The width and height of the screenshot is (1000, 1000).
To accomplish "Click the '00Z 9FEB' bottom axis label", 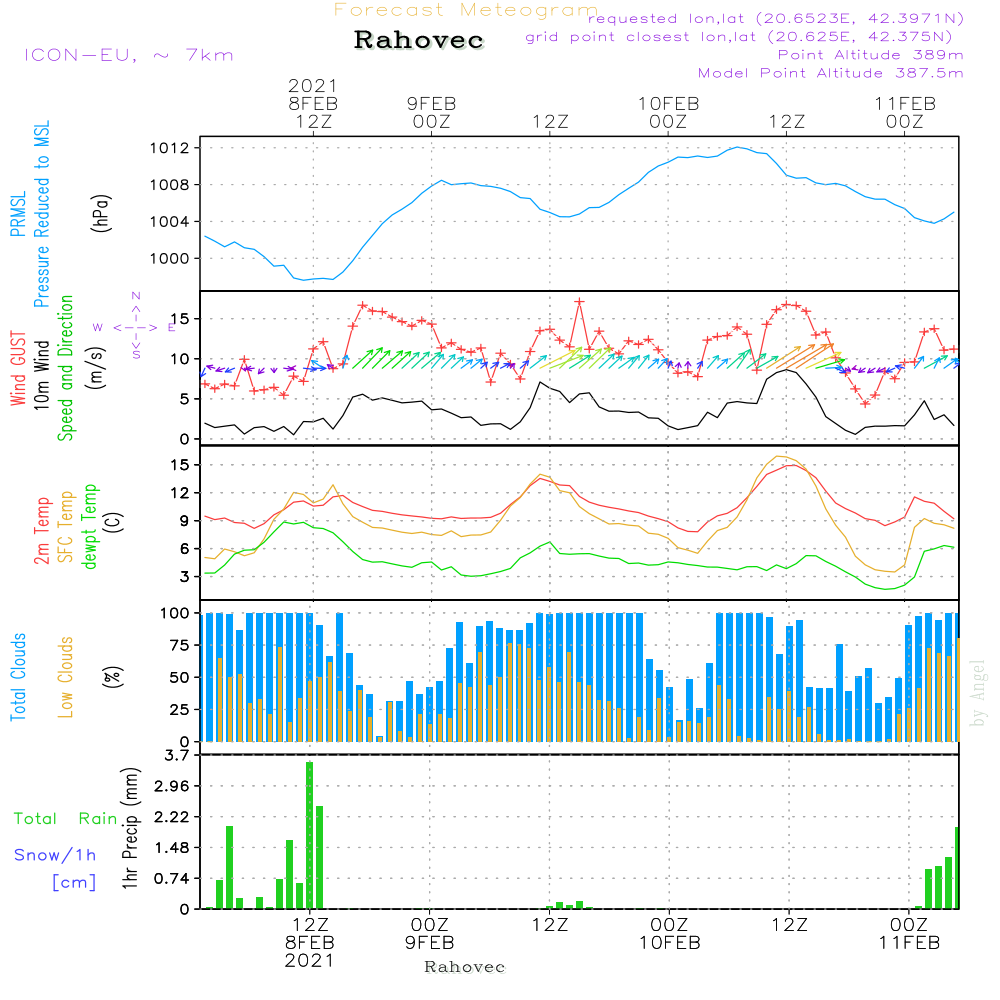I will 430,934.
